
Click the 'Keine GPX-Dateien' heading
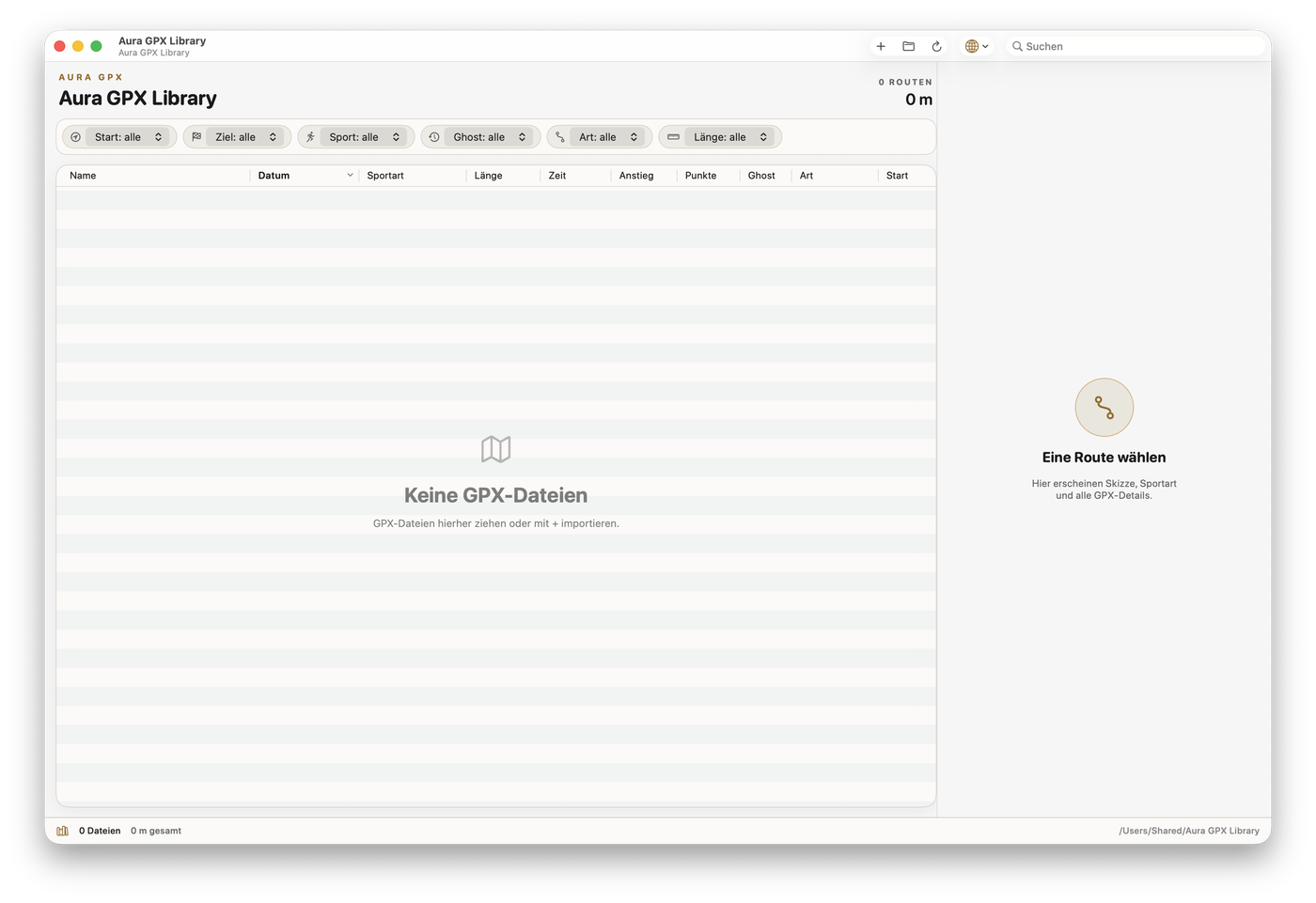click(x=495, y=495)
